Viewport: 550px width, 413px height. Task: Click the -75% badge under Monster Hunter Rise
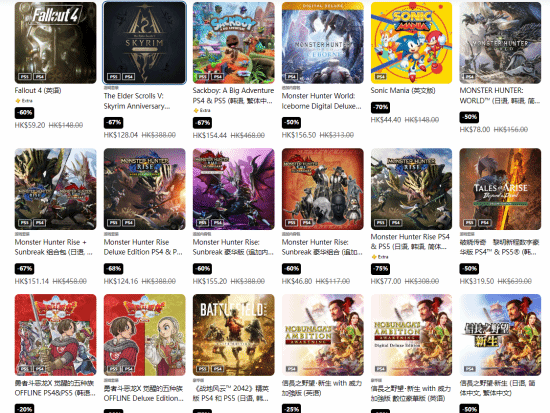(380, 269)
